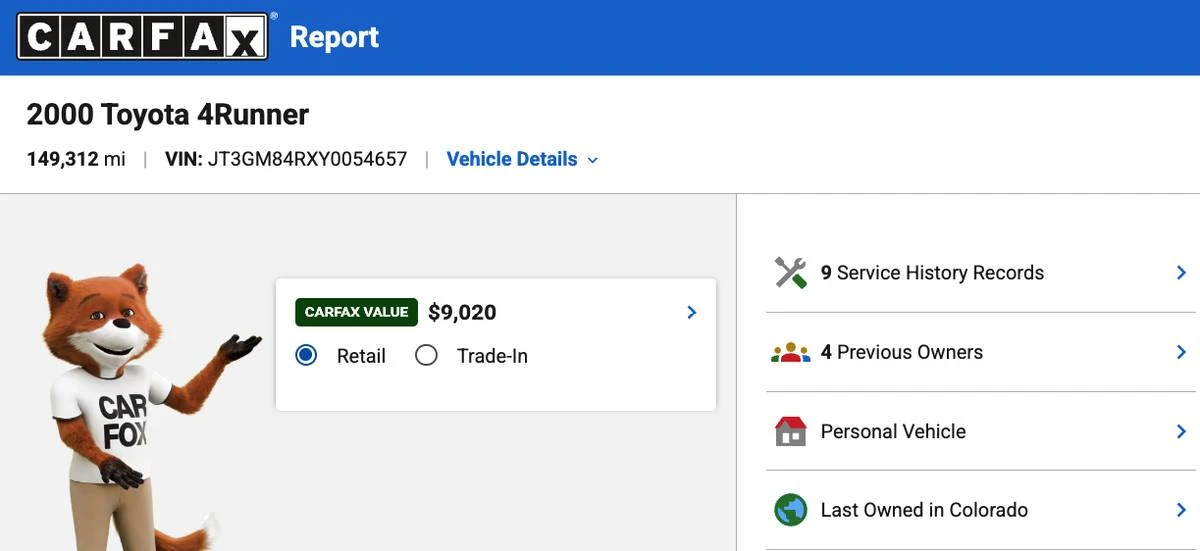This screenshot has width=1200, height=551.
Task: Open Personal Vehicle chevron arrow
Action: [1181, 431]
